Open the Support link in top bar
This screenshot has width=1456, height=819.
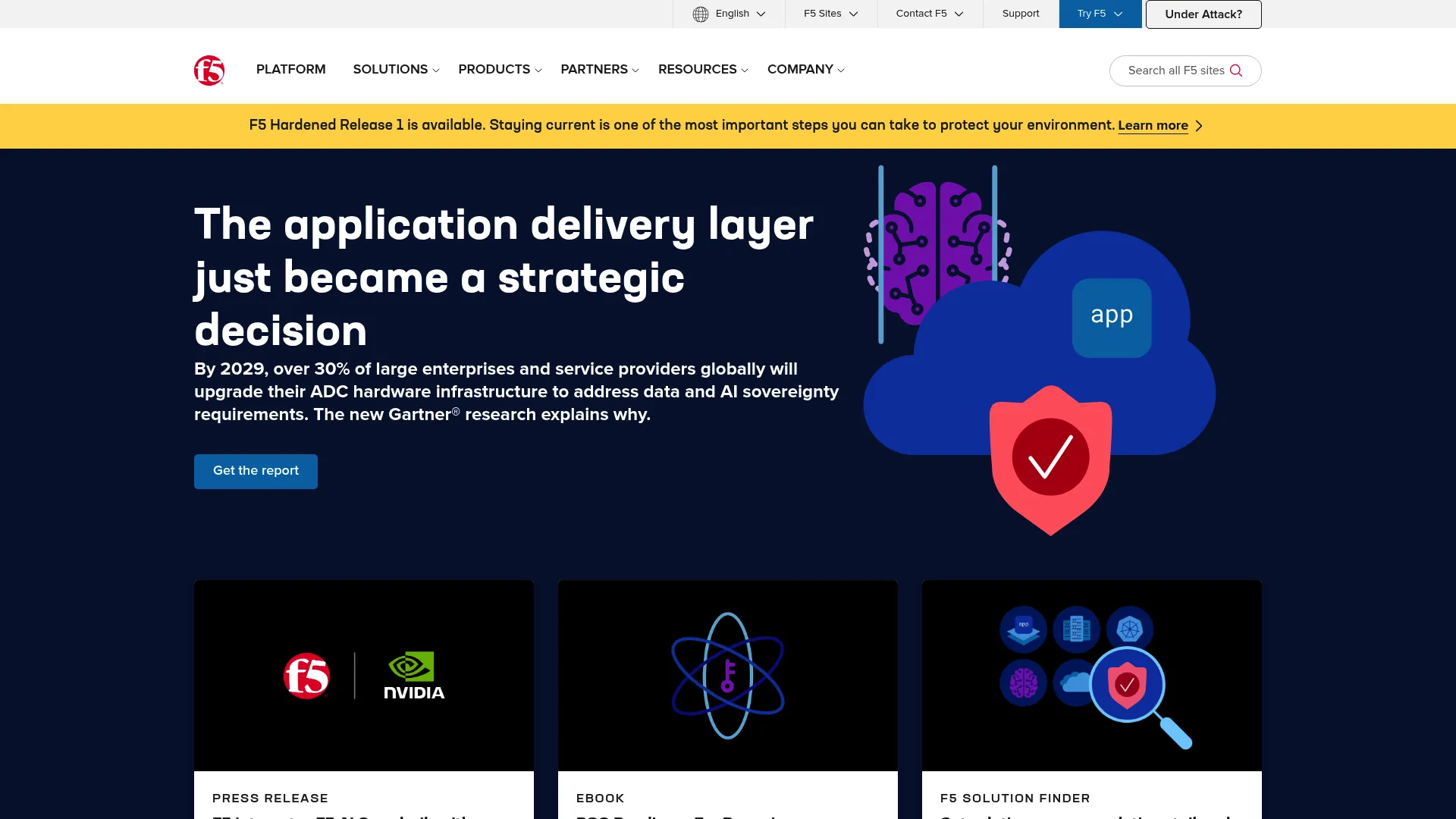(x=1021, y=14)
